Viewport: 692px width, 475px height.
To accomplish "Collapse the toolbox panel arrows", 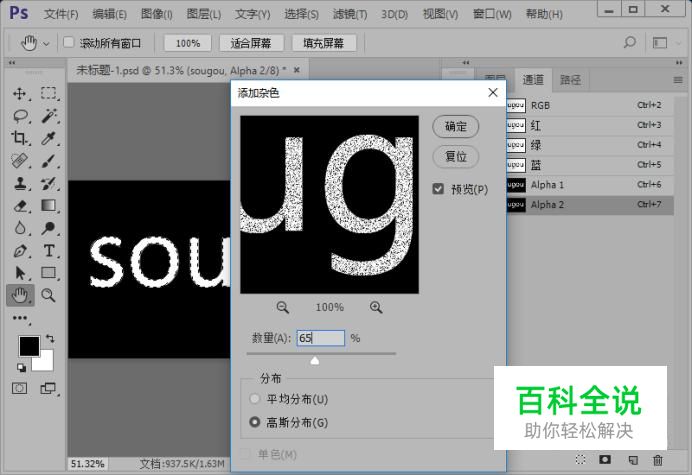I will click(11, 62).
